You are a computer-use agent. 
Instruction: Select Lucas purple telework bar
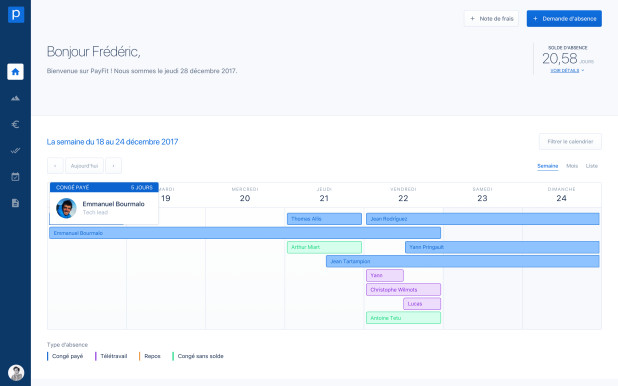pos(422,304)
